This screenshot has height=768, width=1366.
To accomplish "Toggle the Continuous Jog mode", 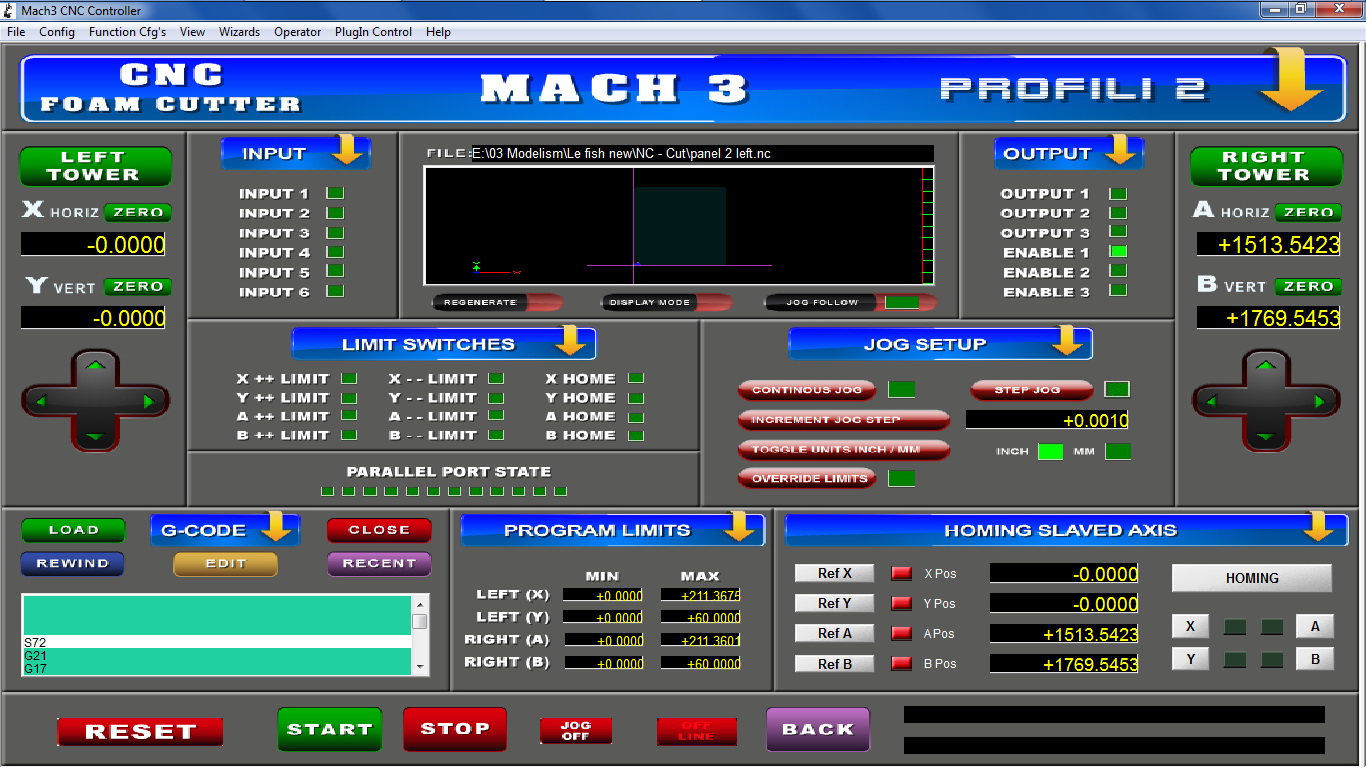I will tap(807, 390).
